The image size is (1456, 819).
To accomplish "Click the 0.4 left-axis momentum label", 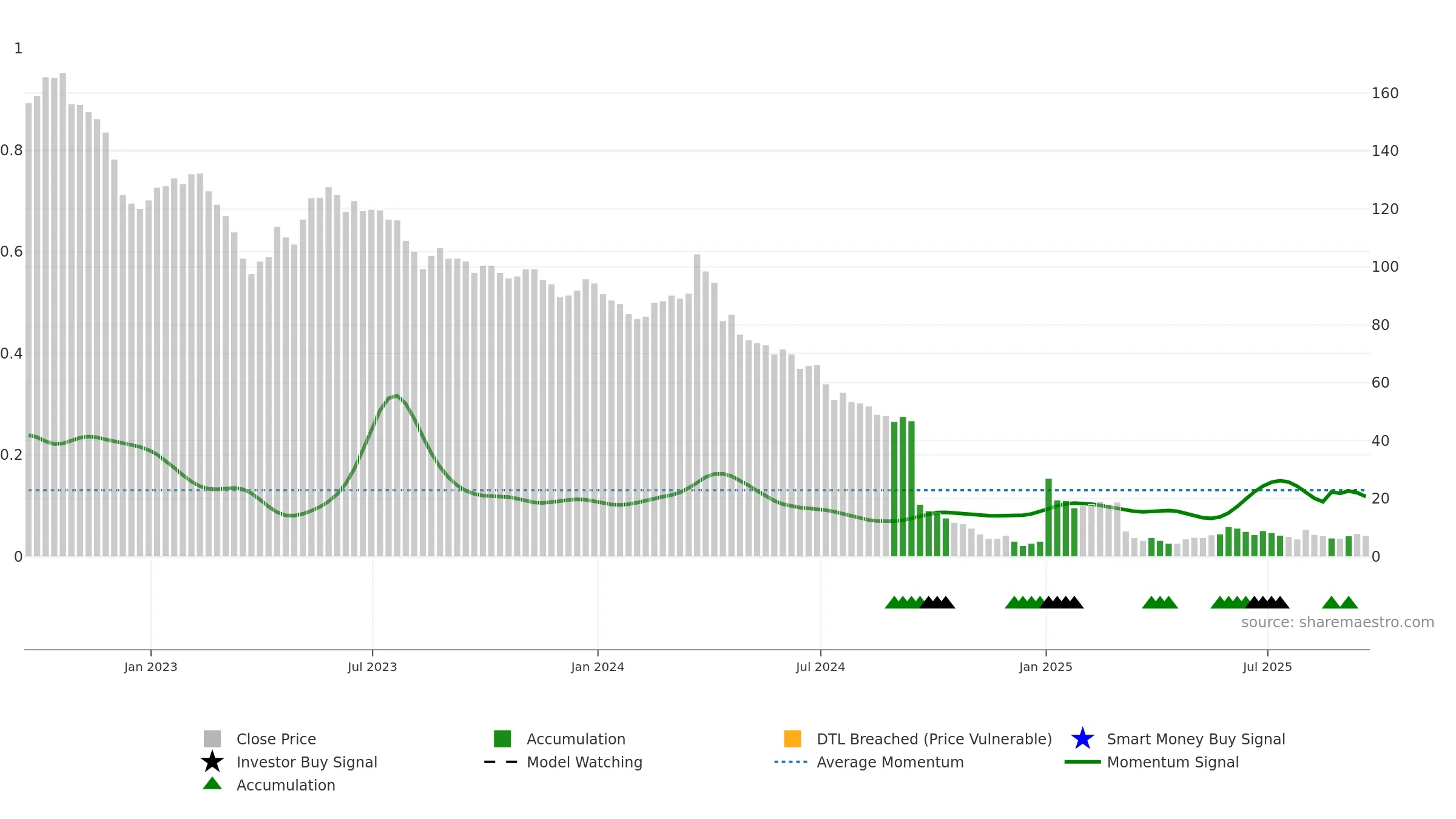I will [12, 354].
